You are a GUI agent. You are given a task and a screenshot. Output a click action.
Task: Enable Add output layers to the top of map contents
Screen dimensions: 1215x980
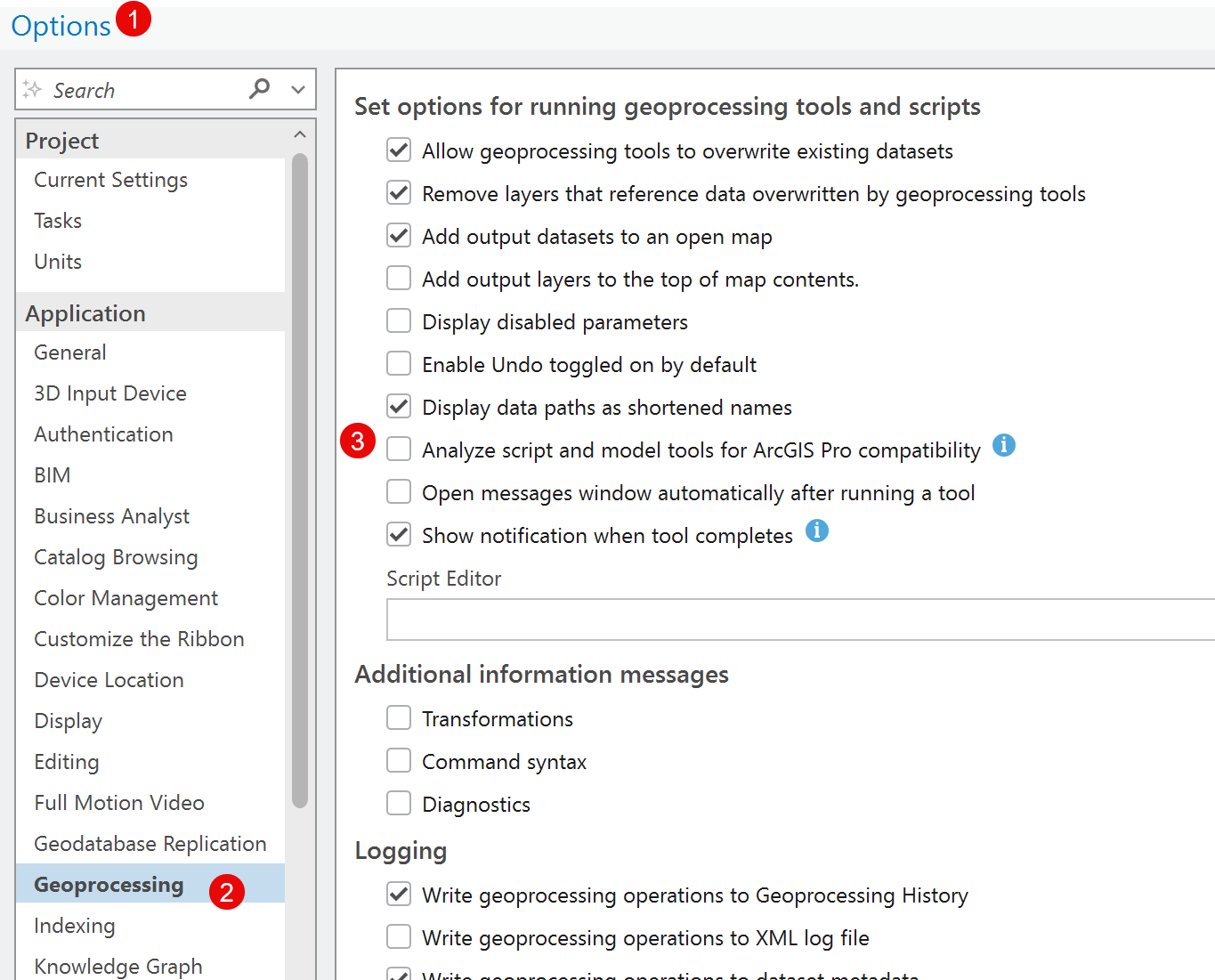click(398, 278)
